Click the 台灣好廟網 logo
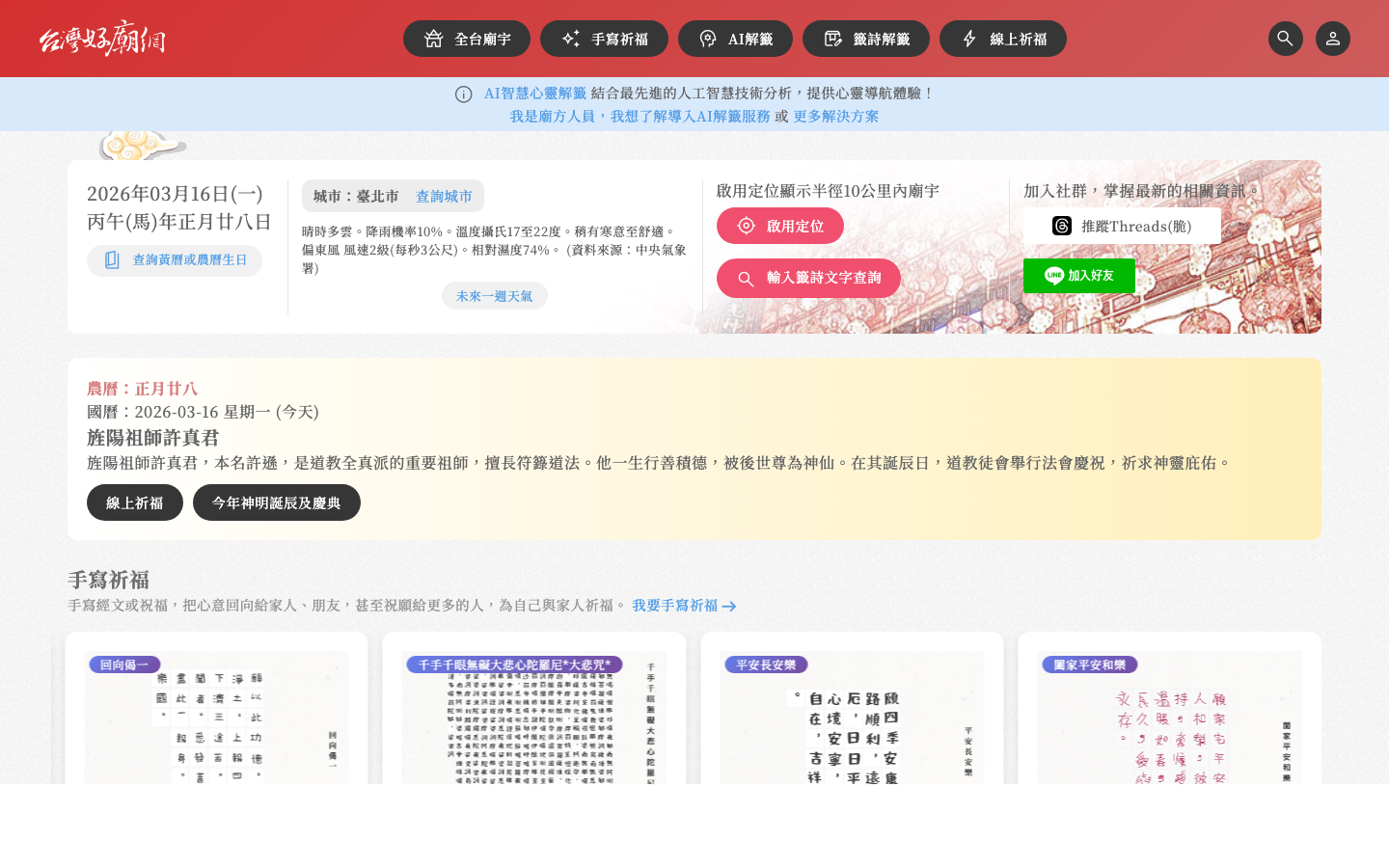The image size is (1389, 868). click(x=101, y=39)
